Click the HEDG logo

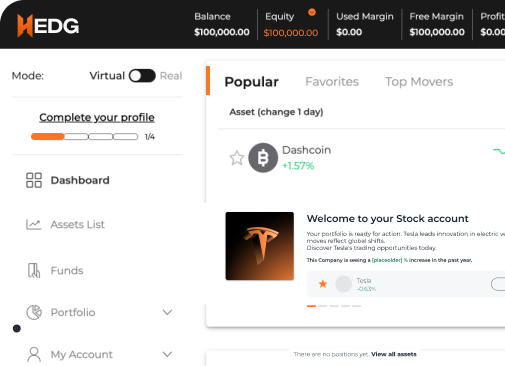pyautogui.click(x=48, y=25)
